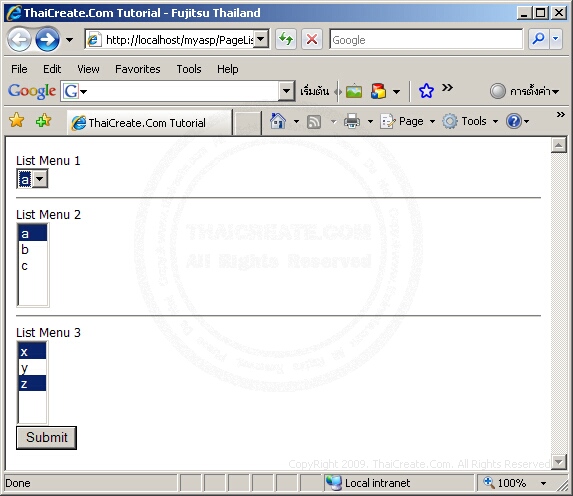
Task: Select the ThaiCreate.Com Tutorial tab
Action: [x=149, y=123]
